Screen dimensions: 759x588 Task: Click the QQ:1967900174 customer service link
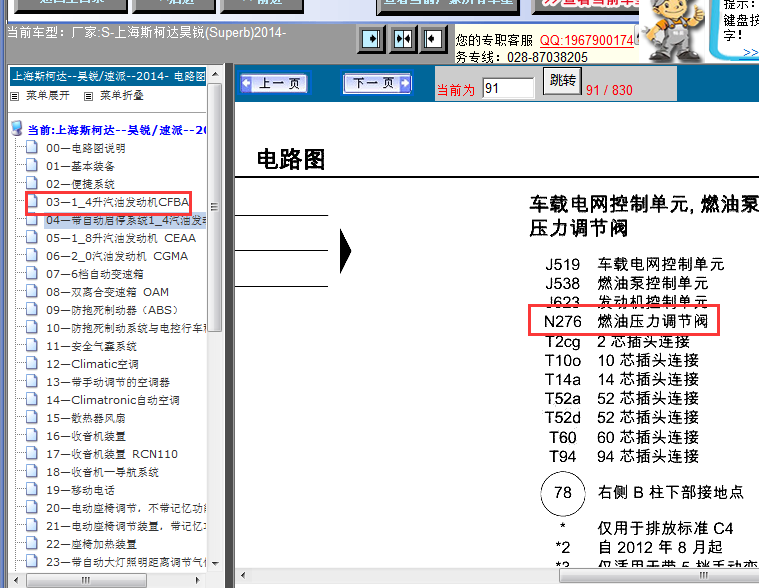pyautogui.click(x=586, y=41)
